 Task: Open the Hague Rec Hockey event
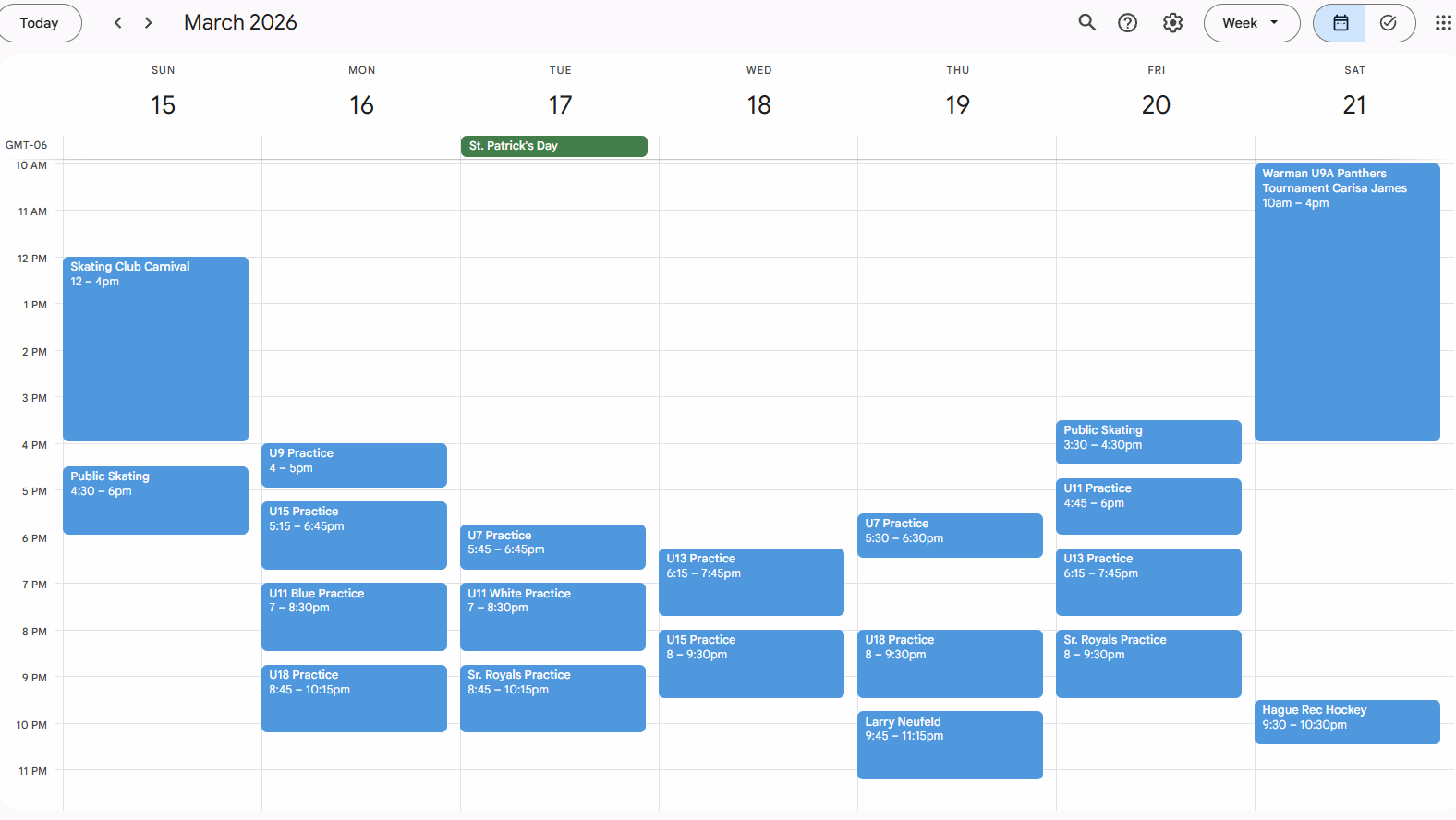1346,721
